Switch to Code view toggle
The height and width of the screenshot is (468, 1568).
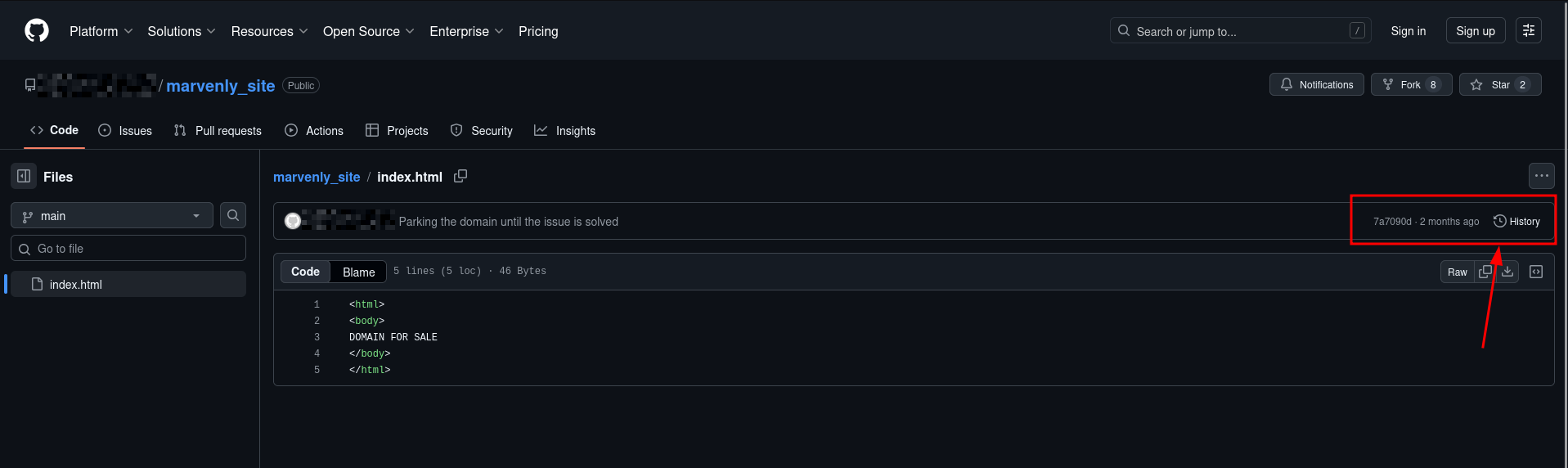point(305,272)
